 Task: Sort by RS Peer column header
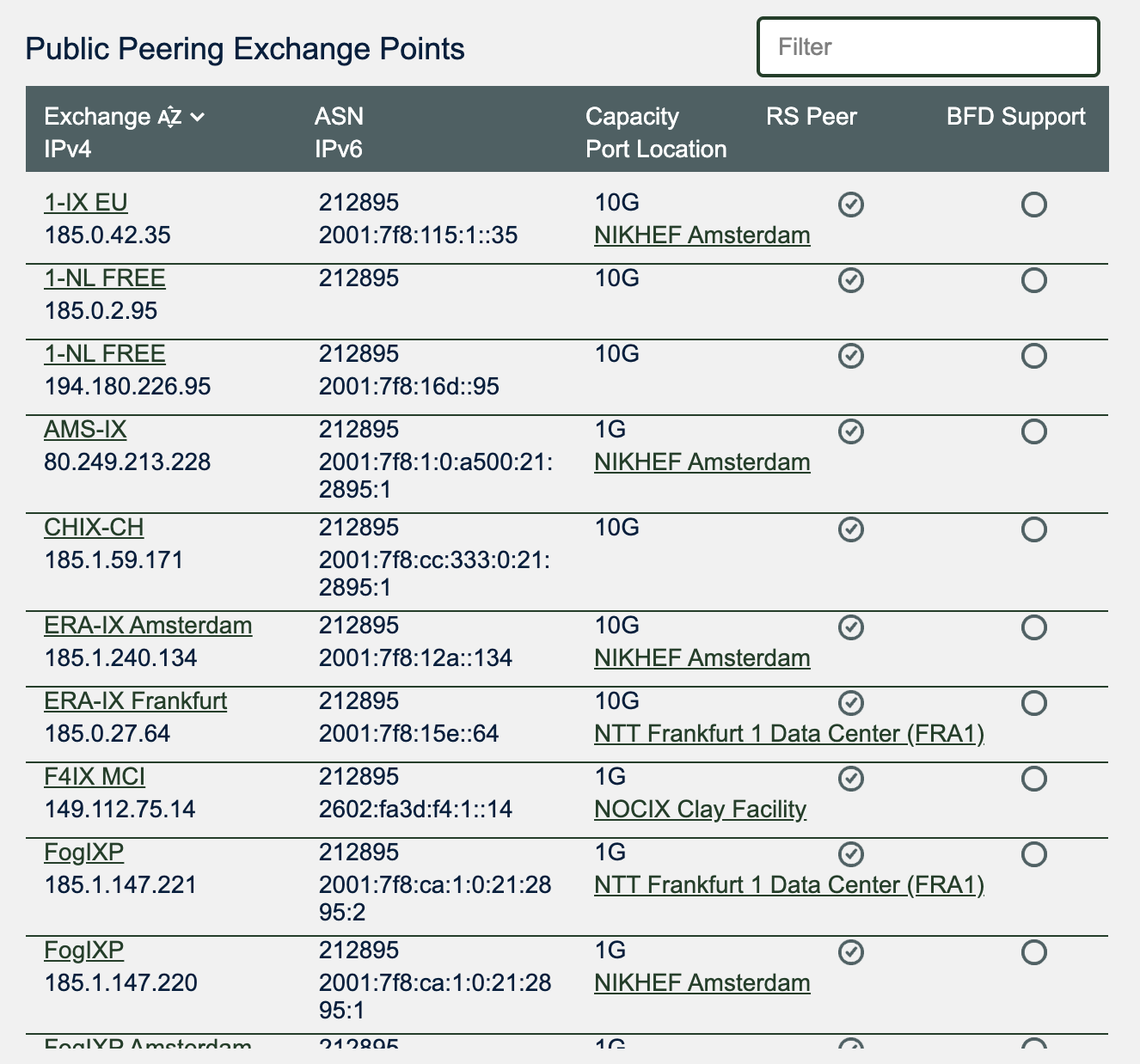pyautogui.click(x=812, y=116)
